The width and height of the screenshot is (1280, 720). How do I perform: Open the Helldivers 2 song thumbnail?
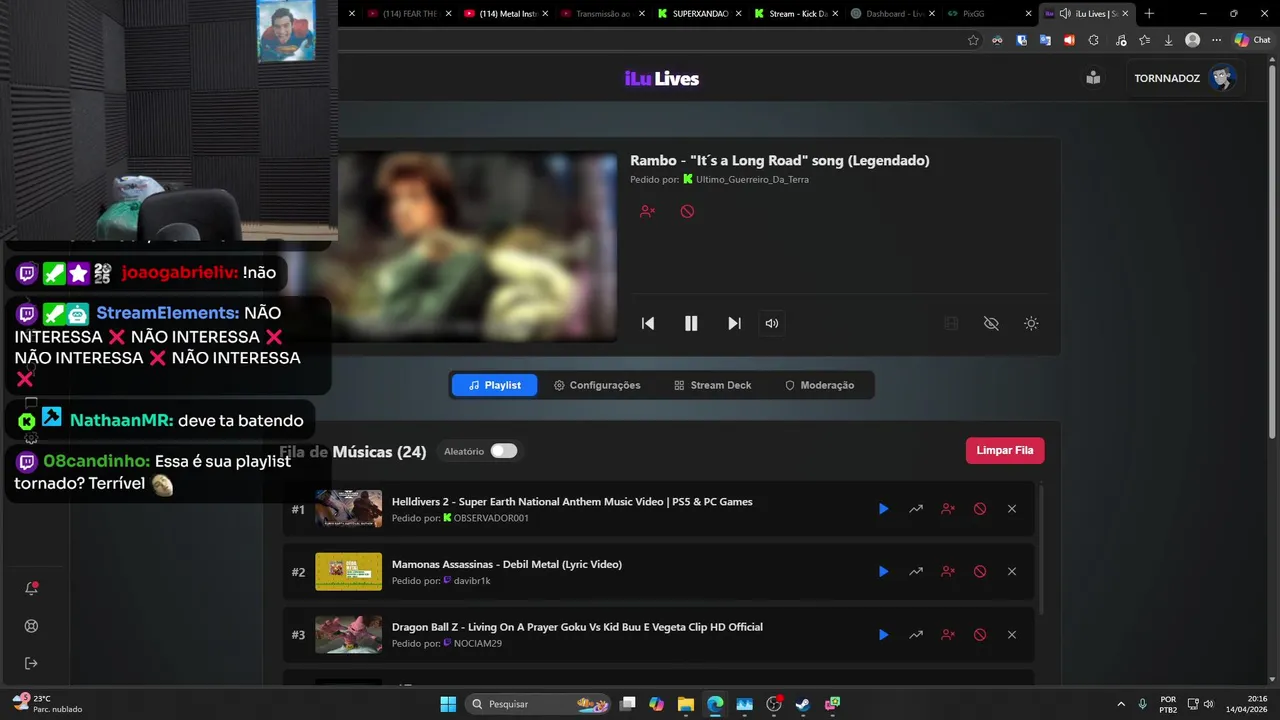[x=348, y=509]
